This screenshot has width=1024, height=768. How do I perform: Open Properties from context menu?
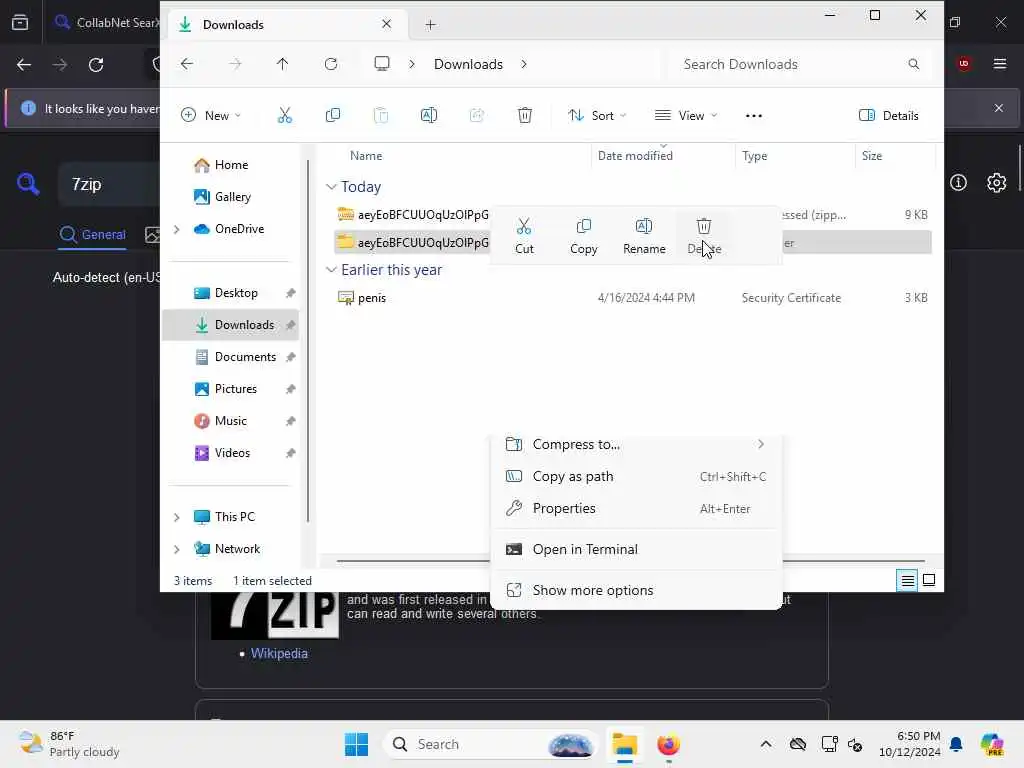(x=636, y=508)
